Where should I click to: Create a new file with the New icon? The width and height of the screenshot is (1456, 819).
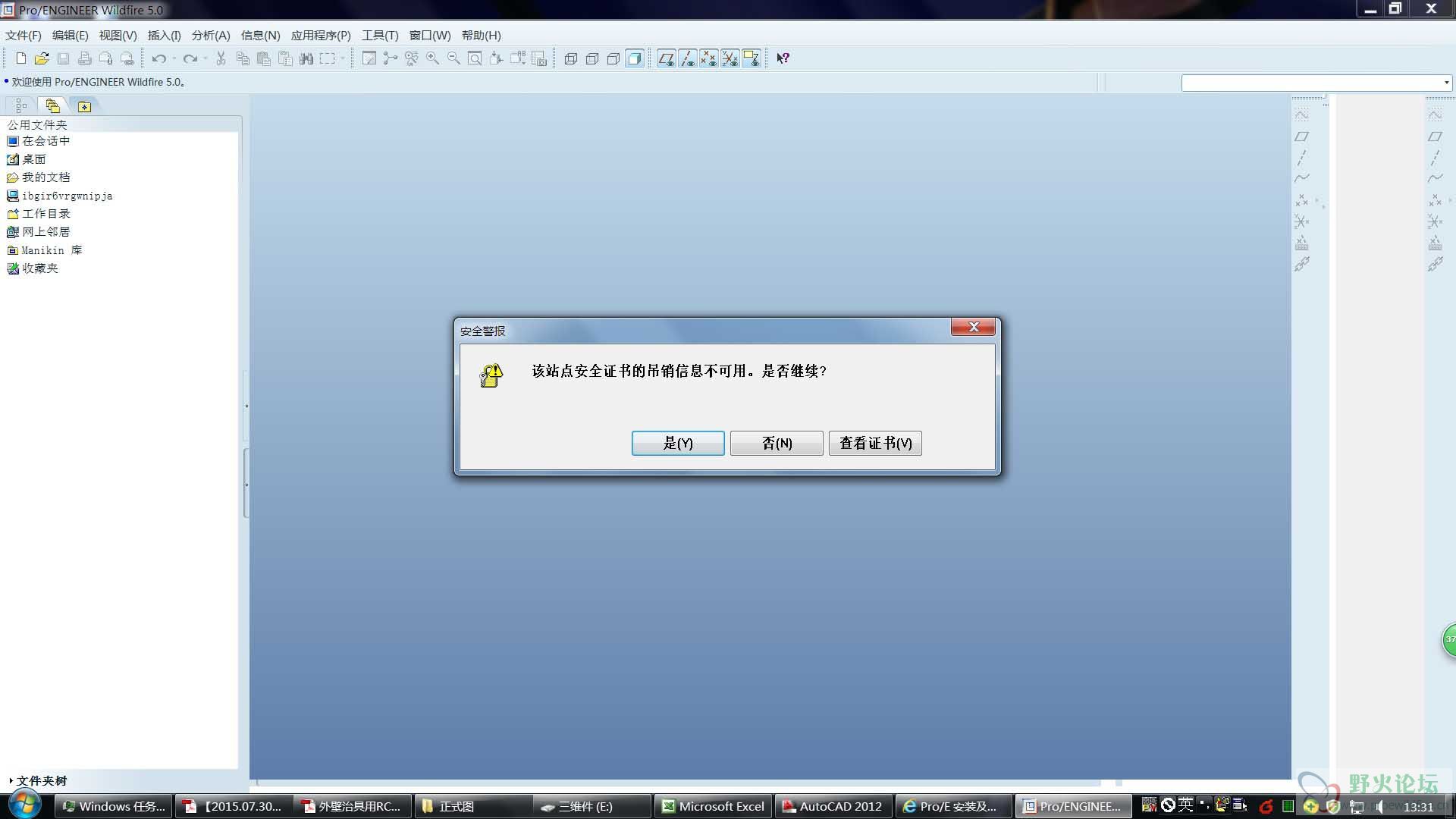[x=20, y=58]
